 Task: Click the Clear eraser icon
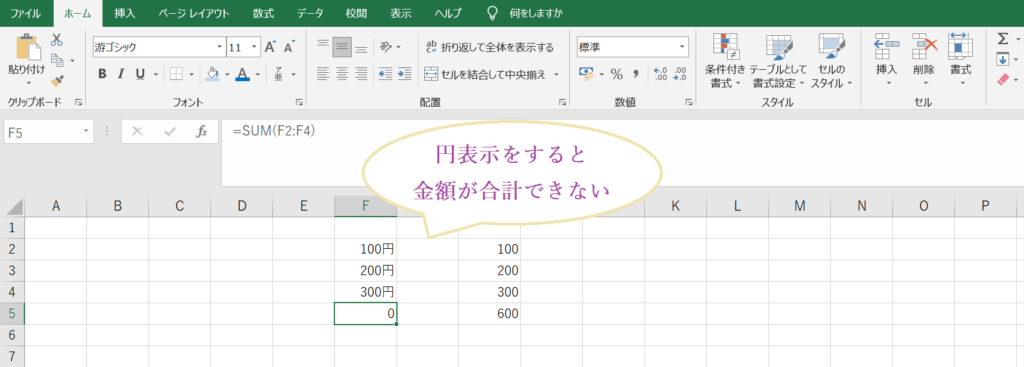pyautogui.click(x=1004, y=79)
